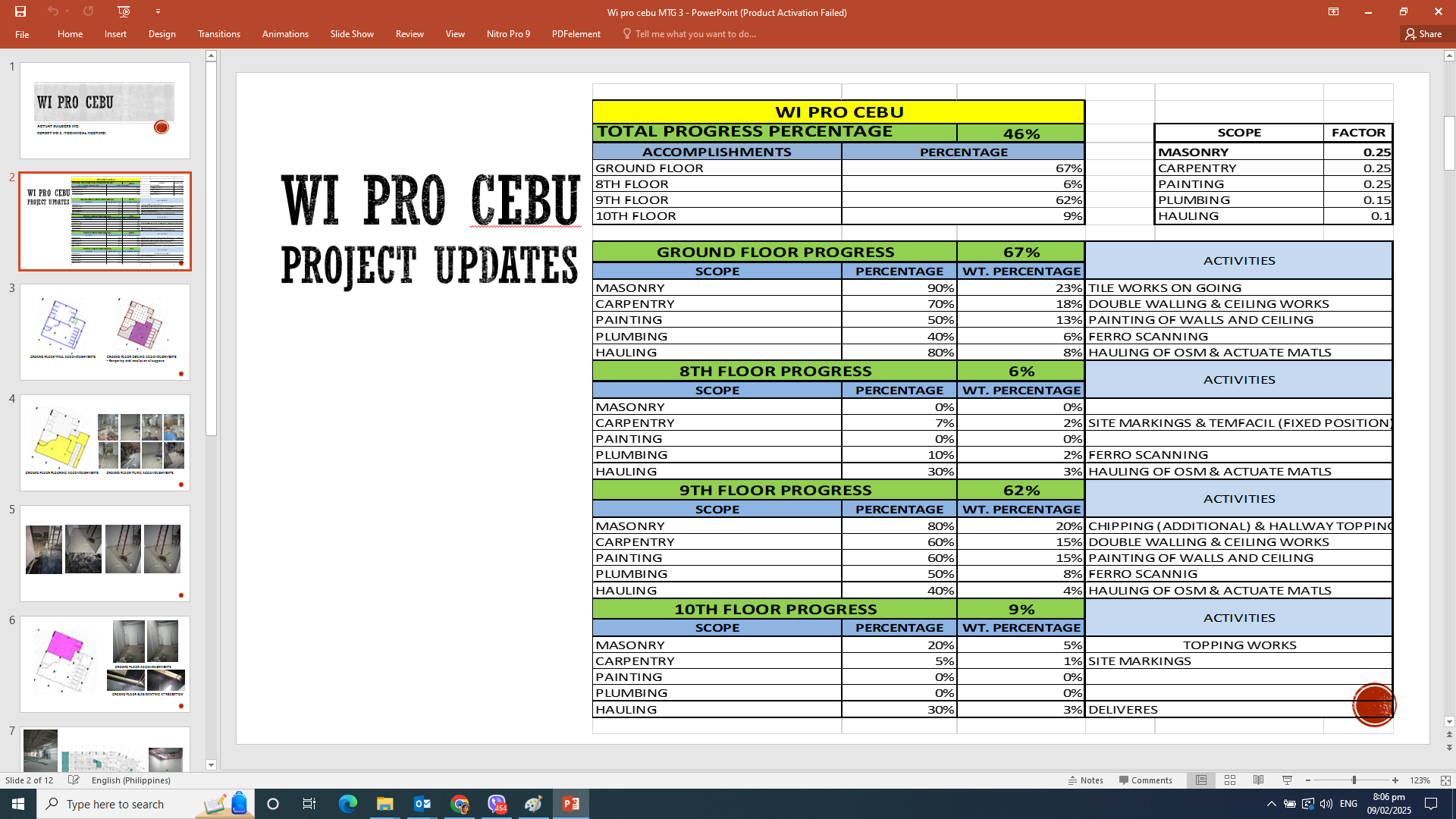Start slideshow from beginning icon
This screenshot has height=819, width=1456.
click(124, 11)
